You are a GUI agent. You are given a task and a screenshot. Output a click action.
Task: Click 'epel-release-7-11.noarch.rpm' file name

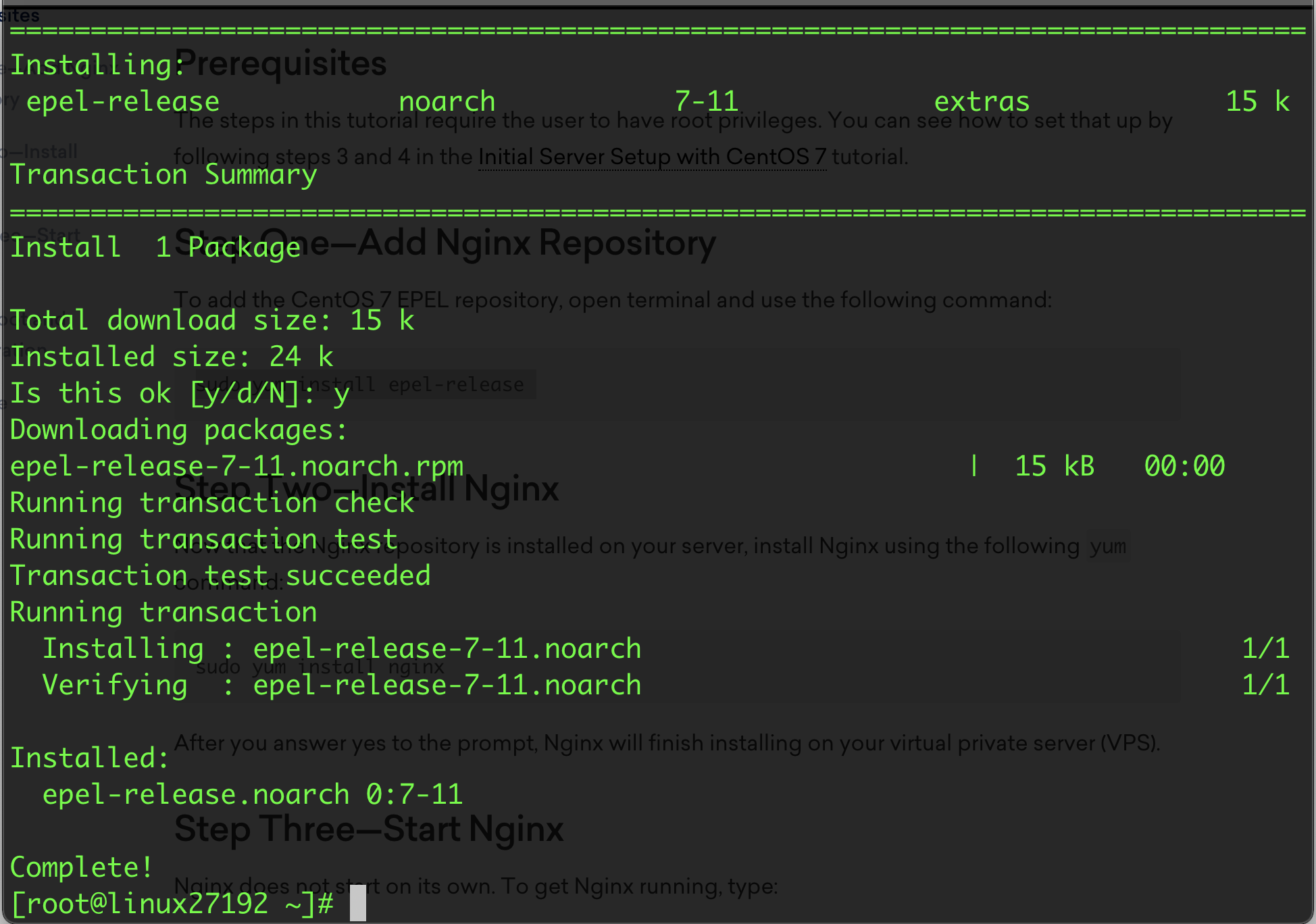click(x=236, y=467)
